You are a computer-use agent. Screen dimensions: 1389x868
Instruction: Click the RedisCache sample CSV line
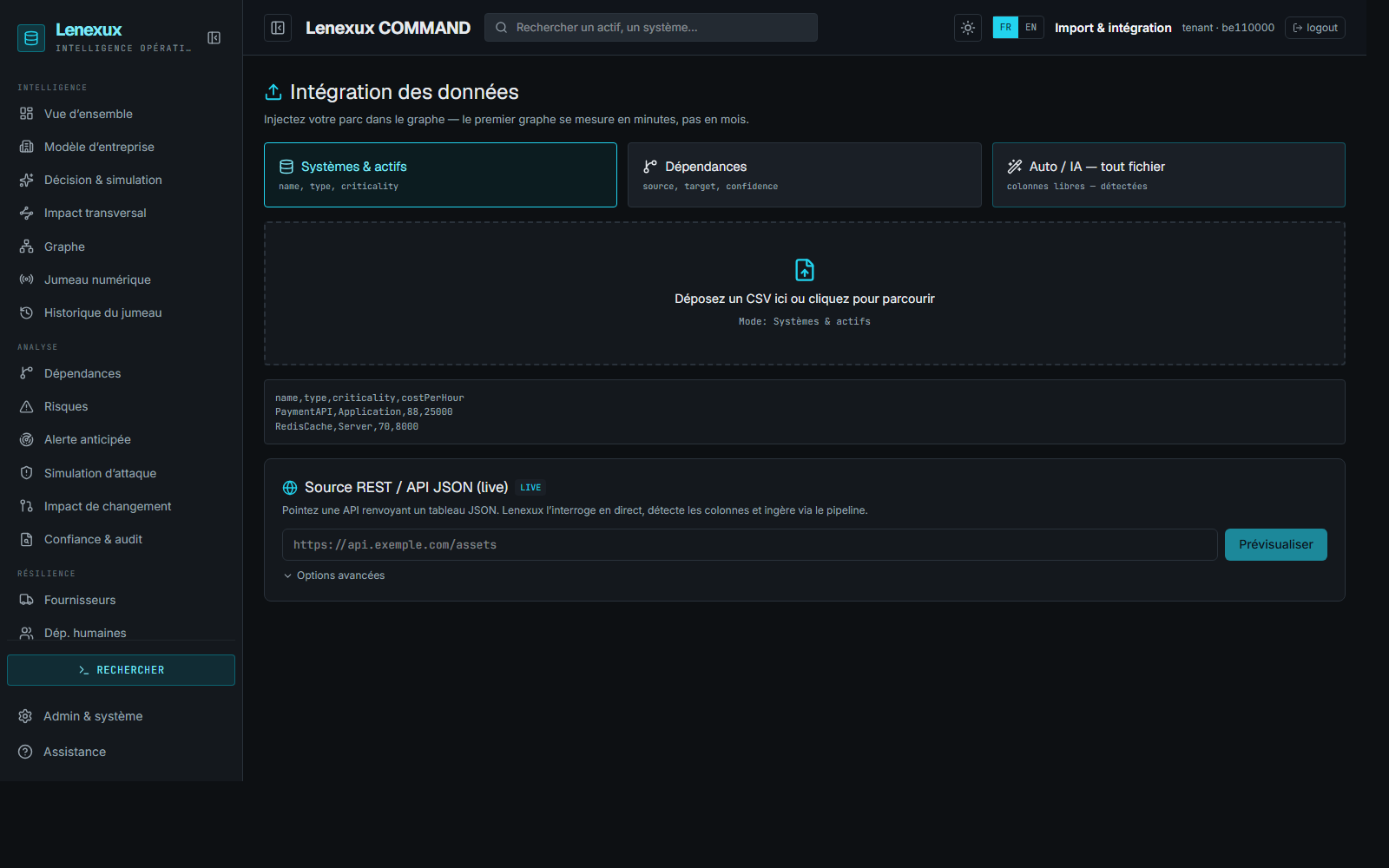click(346, 427)
